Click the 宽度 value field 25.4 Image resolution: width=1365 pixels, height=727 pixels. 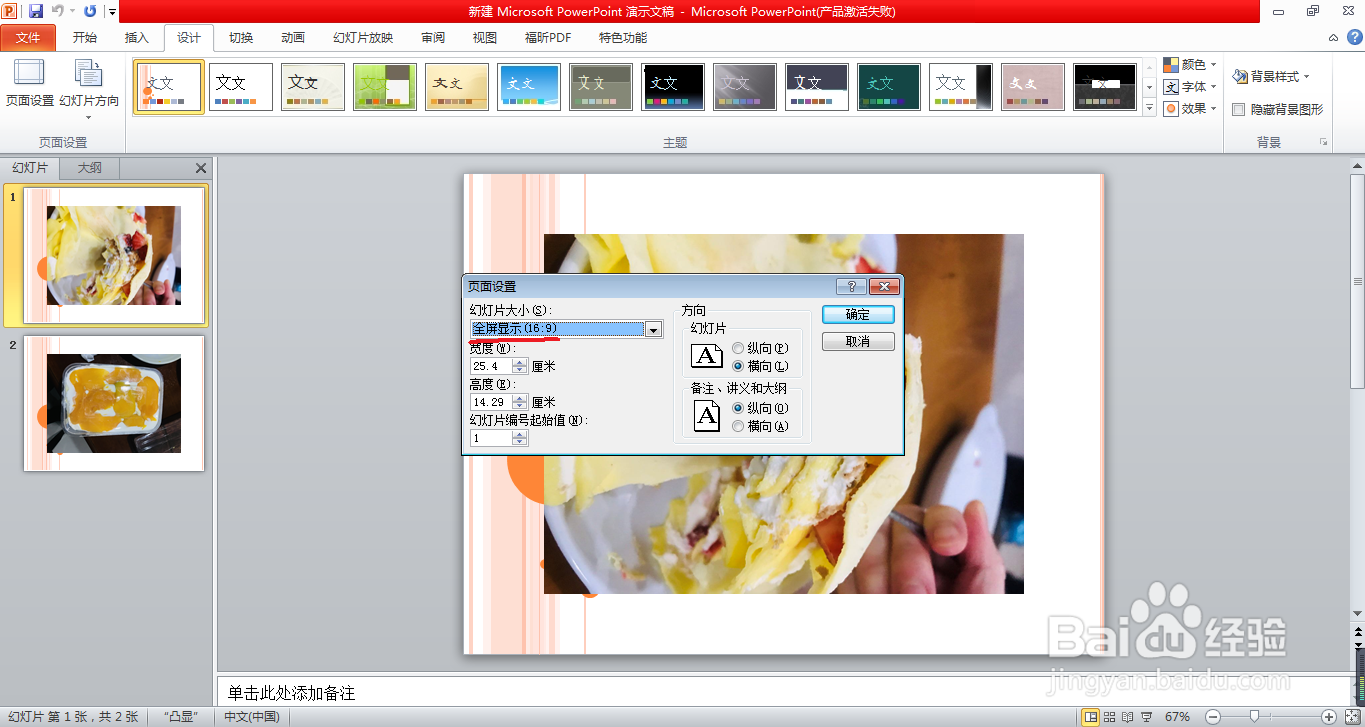click(491, 366)
